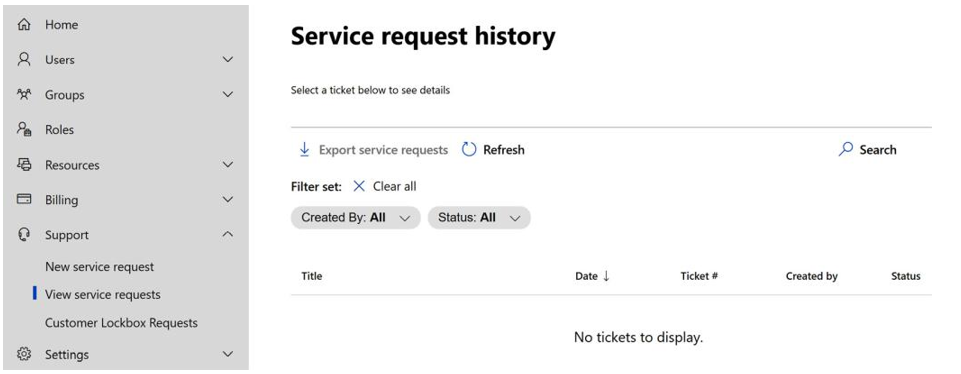Viewport: 961px width, 374px height.
Task: Click the Users person icon
Action: [24, 59]
